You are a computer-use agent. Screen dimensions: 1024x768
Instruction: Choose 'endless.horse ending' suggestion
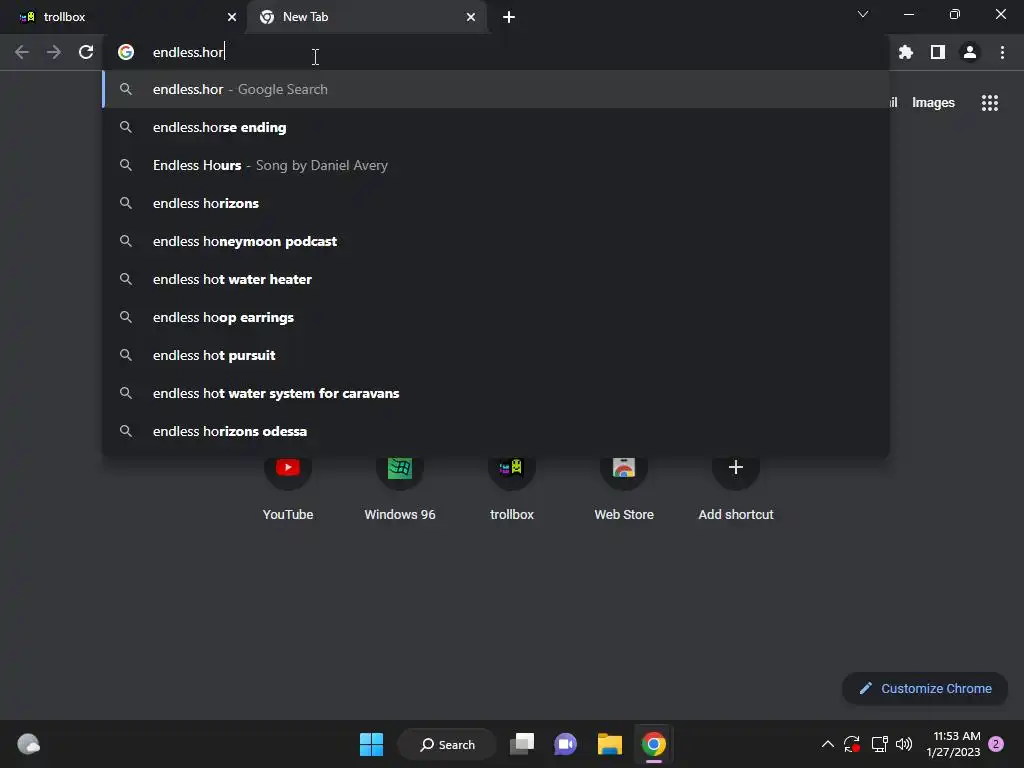496,127
